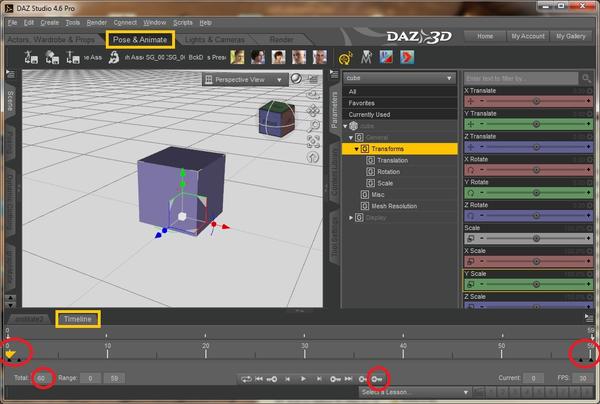Click the search magnifier beside filter field
600x404 pixels.
pos(586,78)
